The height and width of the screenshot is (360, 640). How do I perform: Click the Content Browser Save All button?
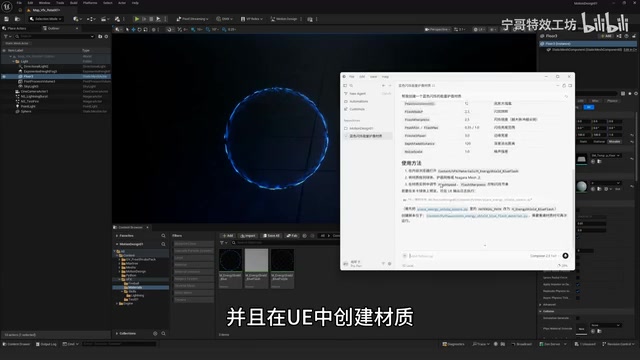point(271,236)
